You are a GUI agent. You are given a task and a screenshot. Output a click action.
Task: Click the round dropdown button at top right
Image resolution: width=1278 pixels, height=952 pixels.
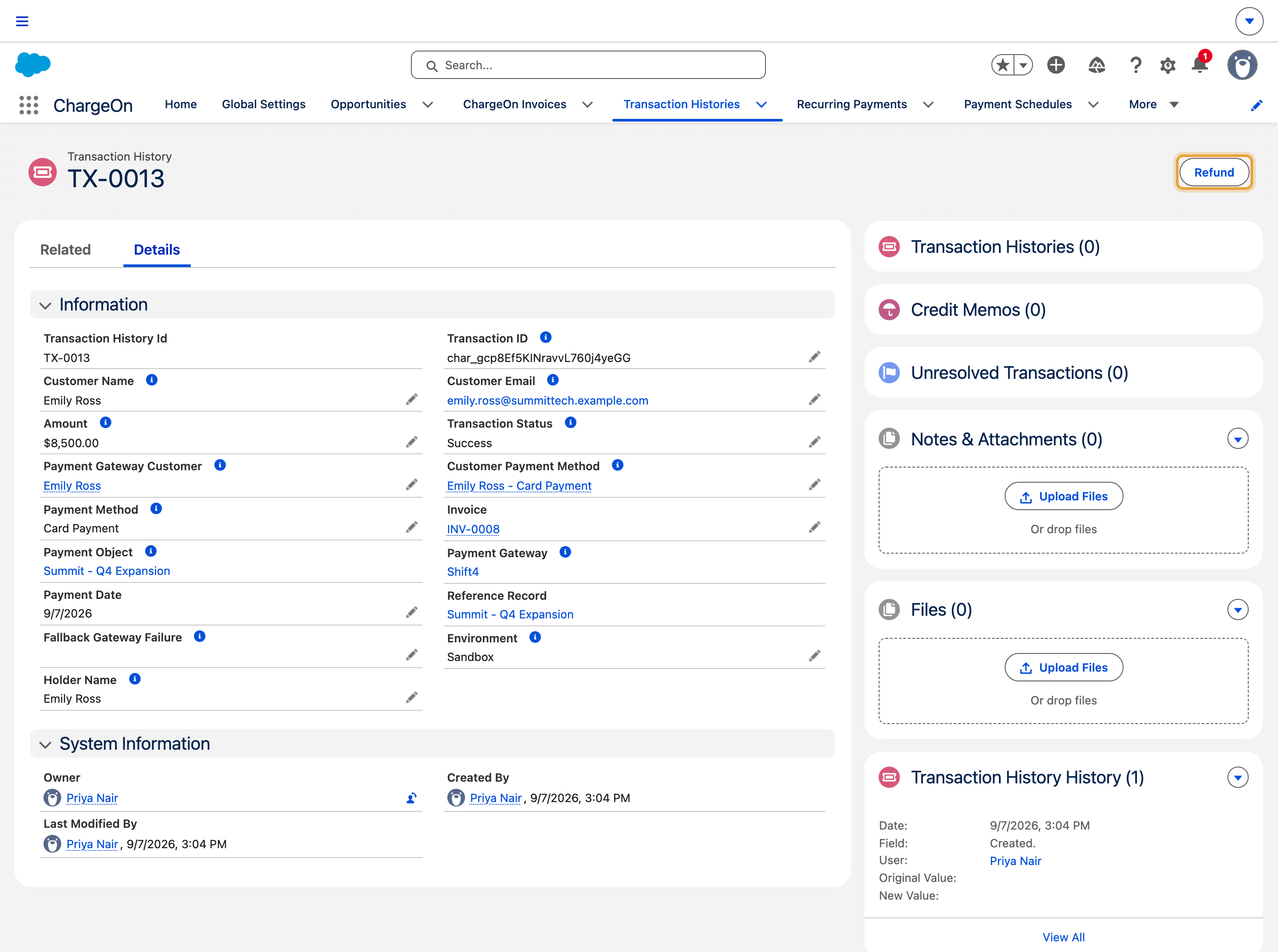(x=1249, y=21)
